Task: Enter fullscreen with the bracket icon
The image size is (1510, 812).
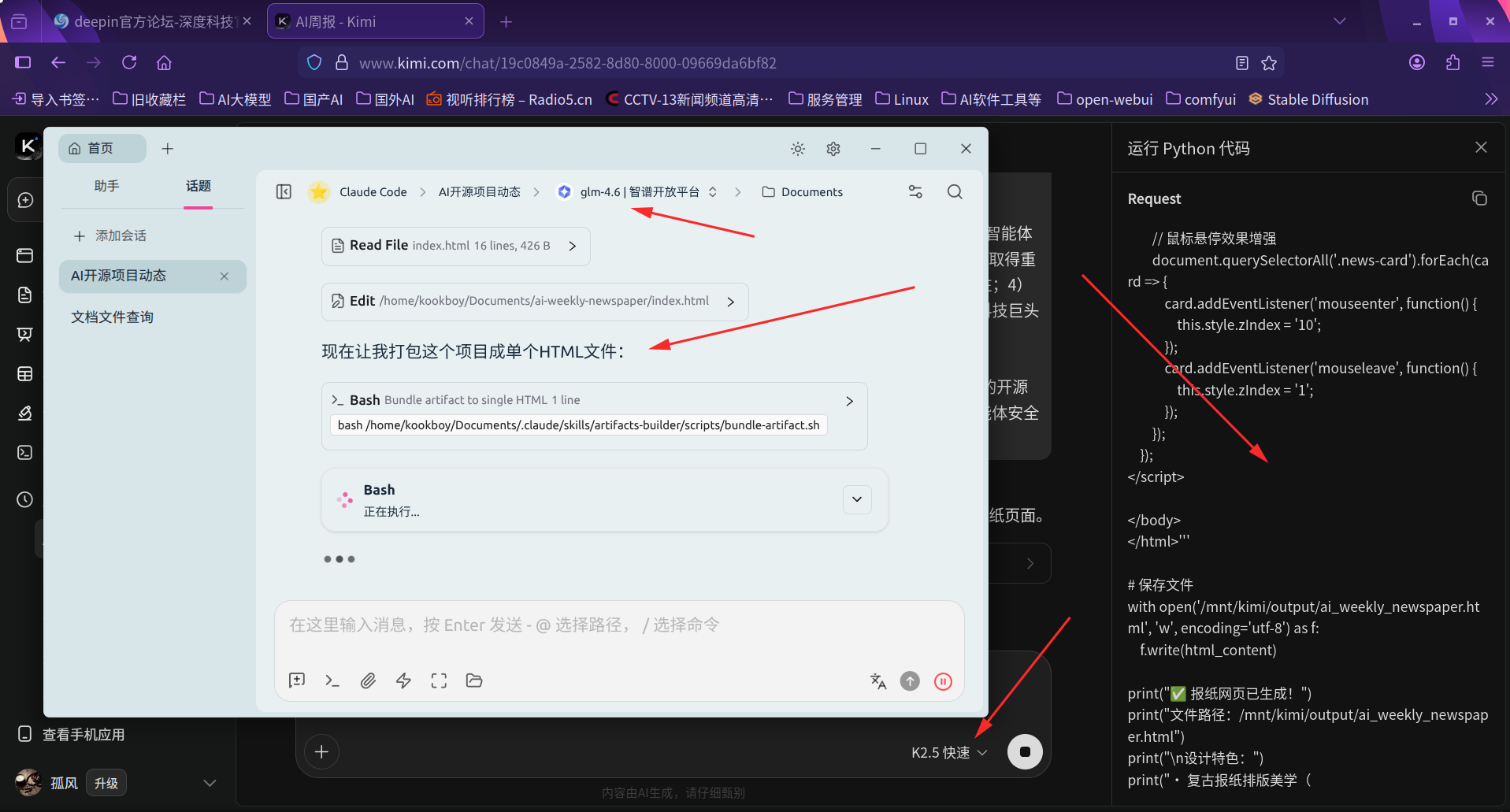Action: pos(438,680)
